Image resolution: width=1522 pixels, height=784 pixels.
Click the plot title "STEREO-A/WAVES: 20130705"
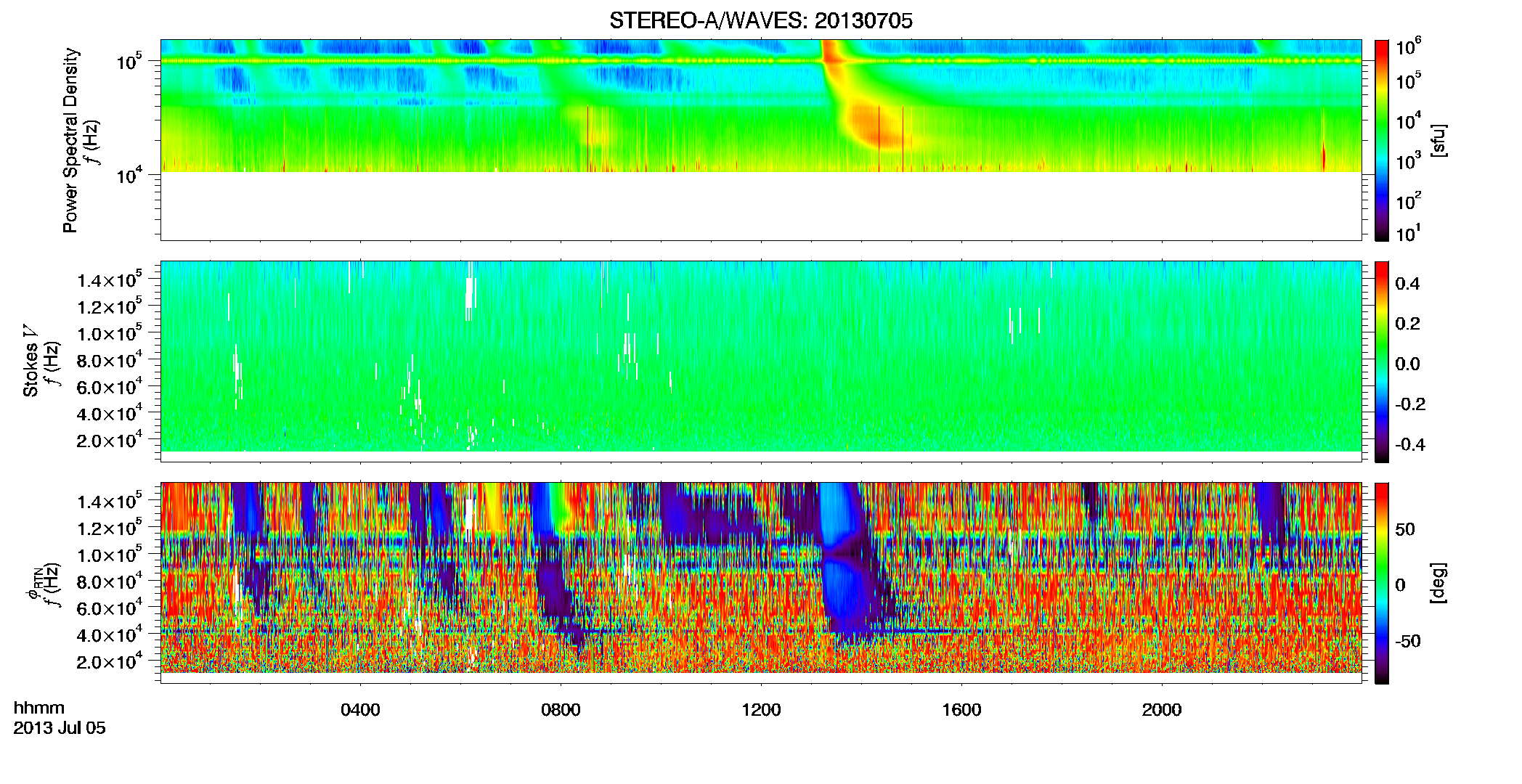(760, 21)
